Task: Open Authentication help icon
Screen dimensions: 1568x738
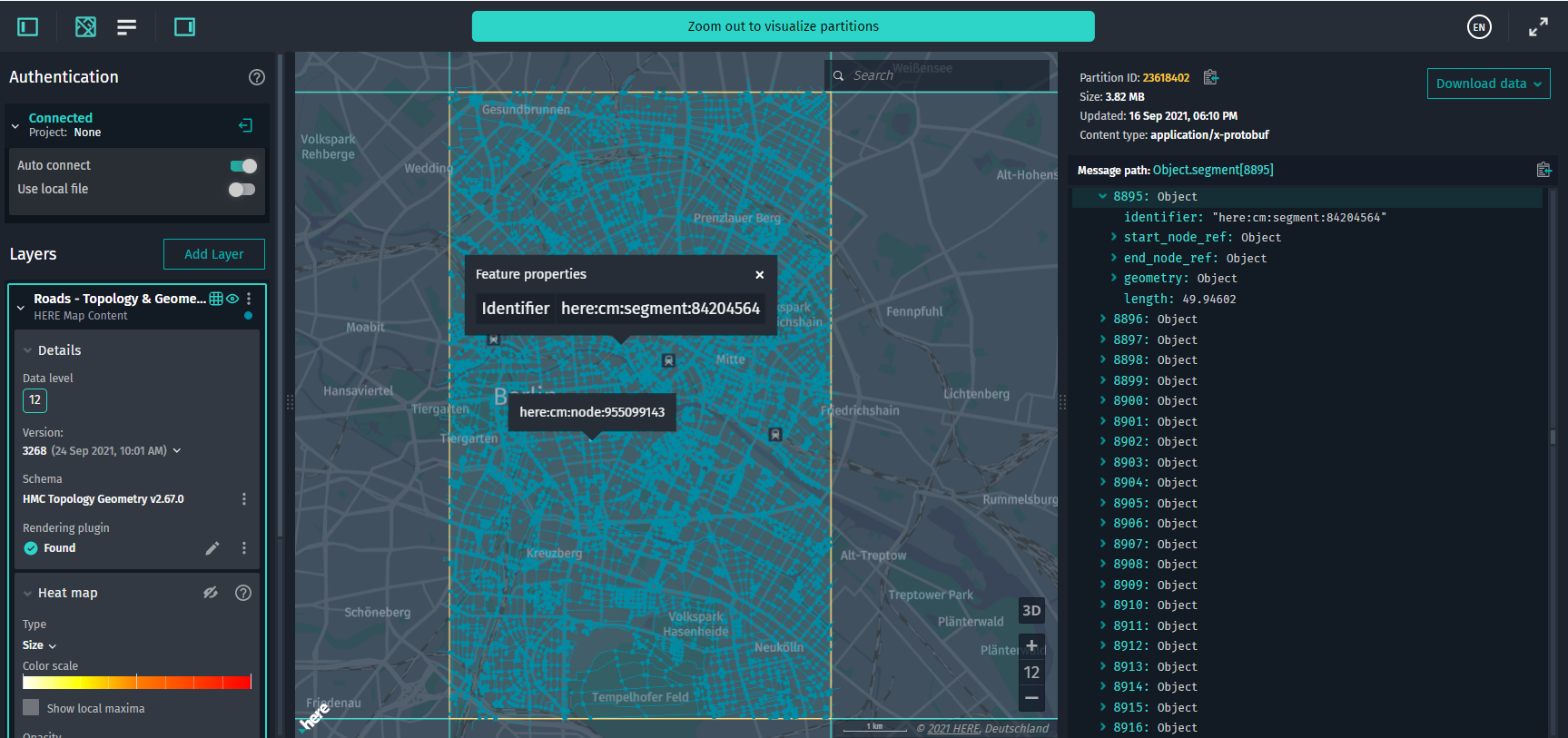Action: click(257, 77)
